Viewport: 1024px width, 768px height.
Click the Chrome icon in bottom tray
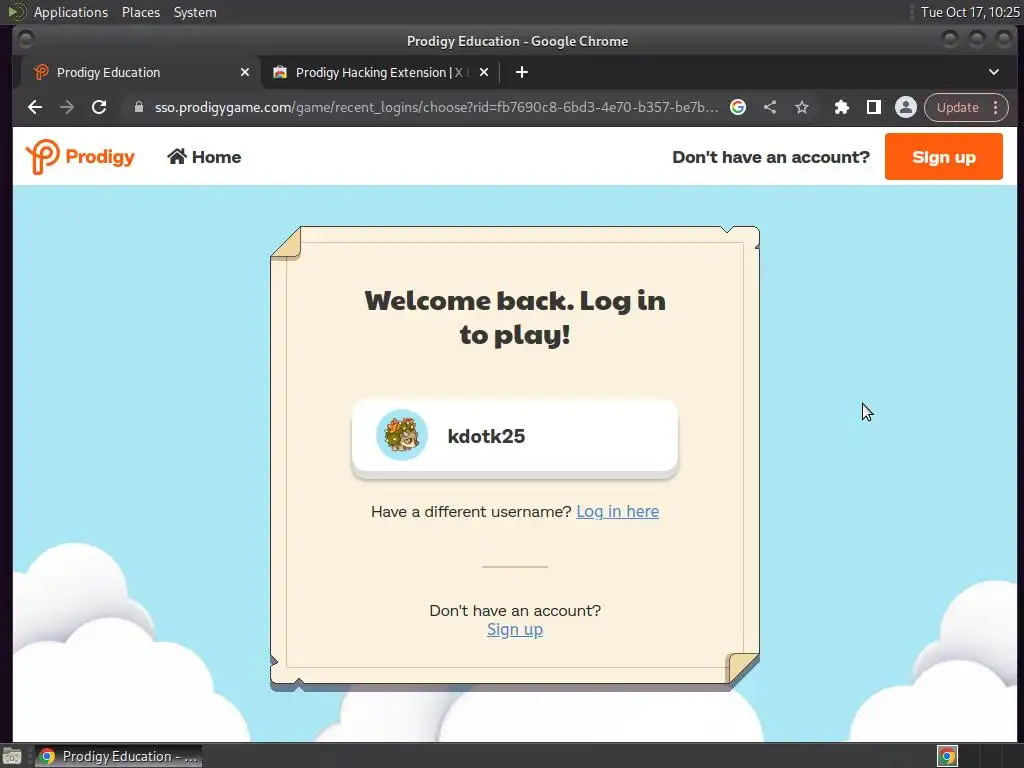[x=947, y=756]
